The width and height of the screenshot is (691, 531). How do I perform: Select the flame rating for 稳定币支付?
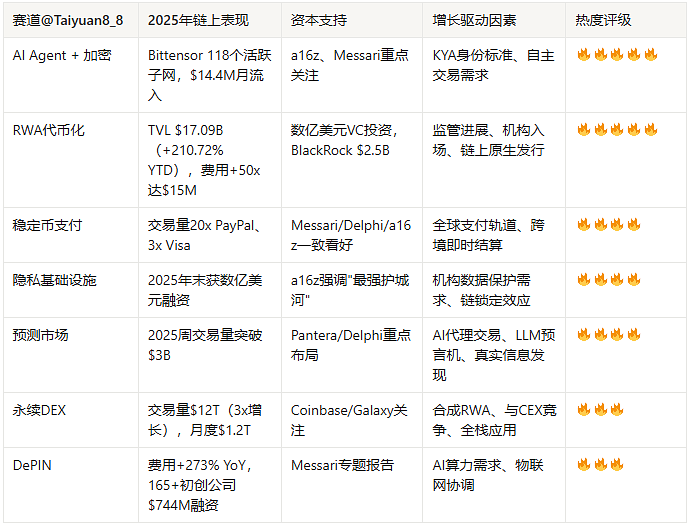[609, 225]
